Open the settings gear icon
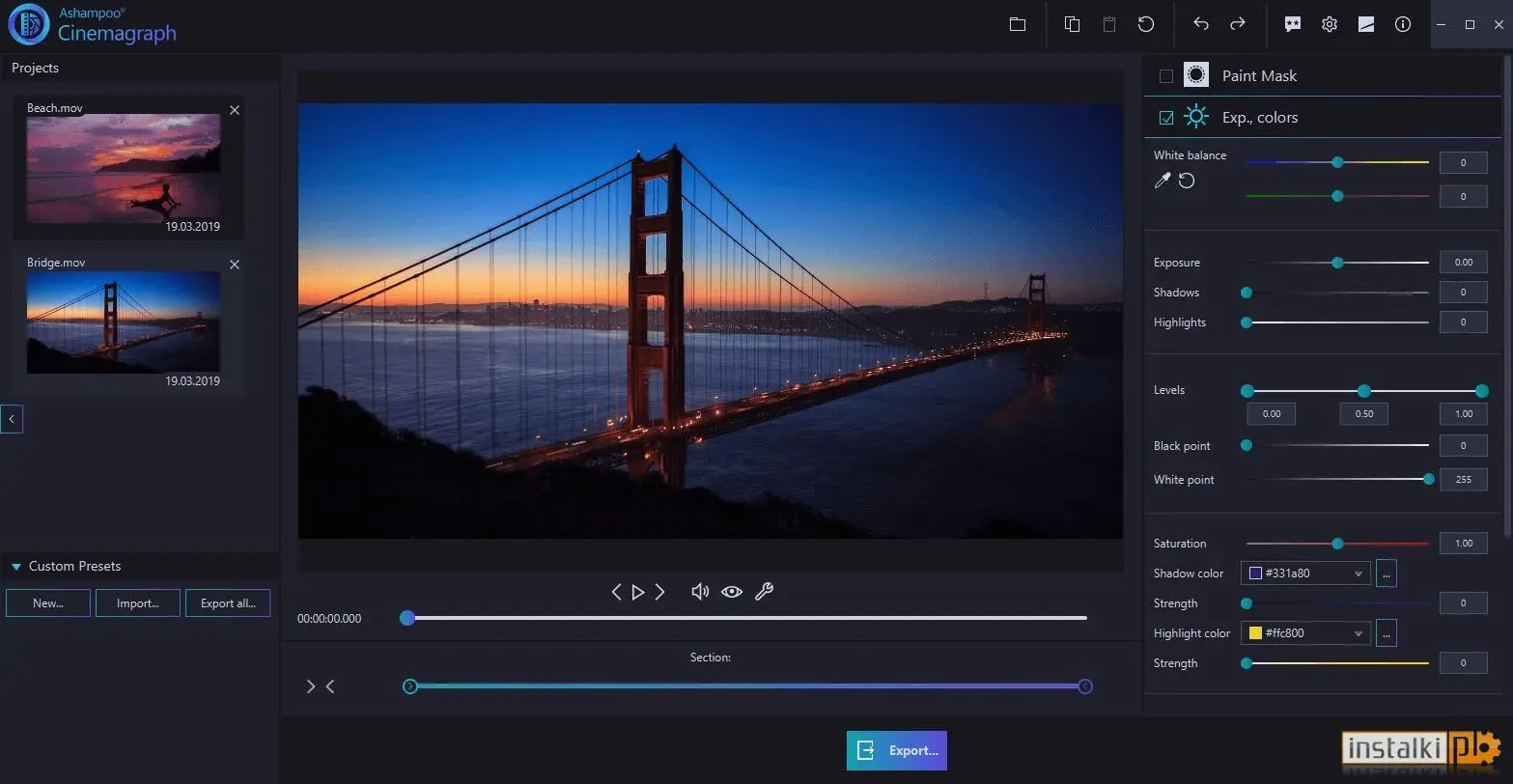Viewport: 1513px width, 784px height. 1330,24
